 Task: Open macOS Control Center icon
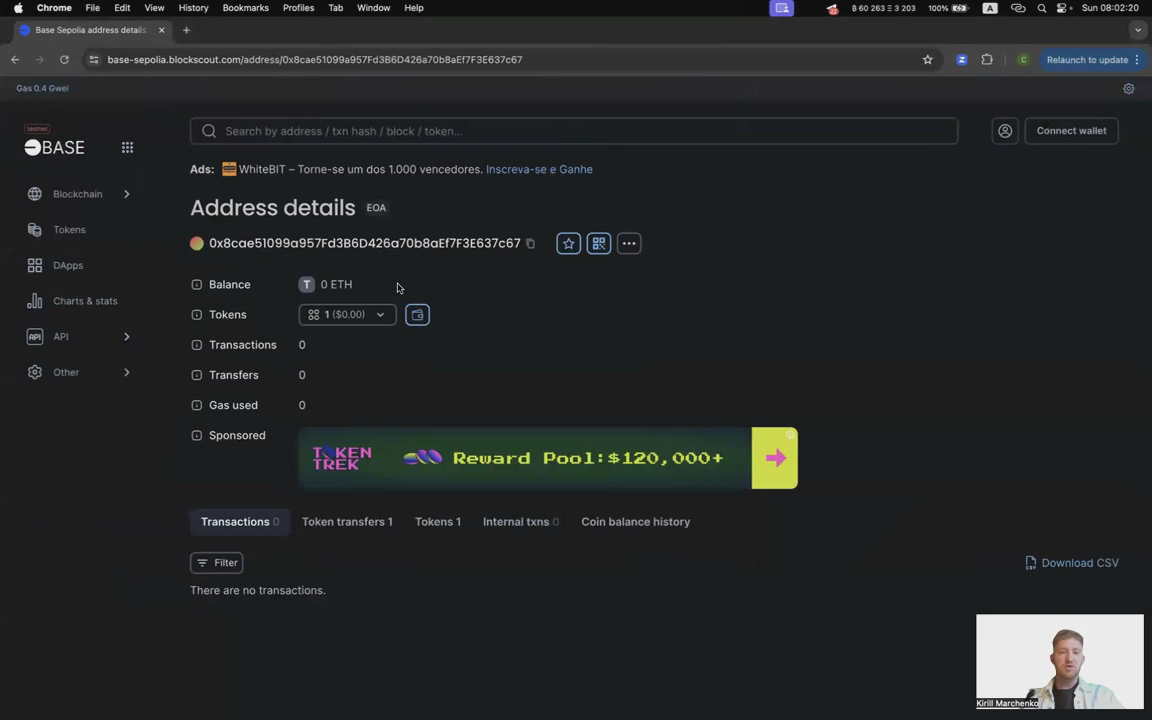[x=1062, y=8]
